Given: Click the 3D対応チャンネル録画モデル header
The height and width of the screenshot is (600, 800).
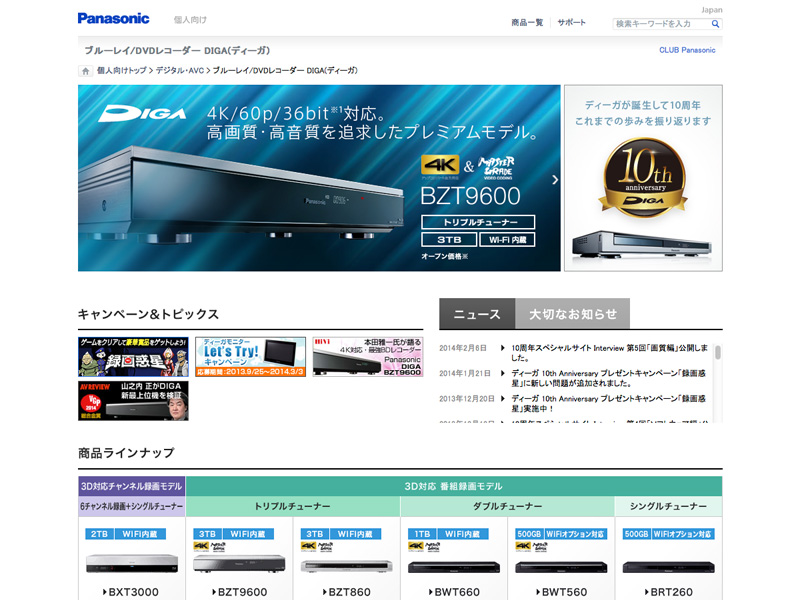Looking at the screenshot, I should [132, 486].
